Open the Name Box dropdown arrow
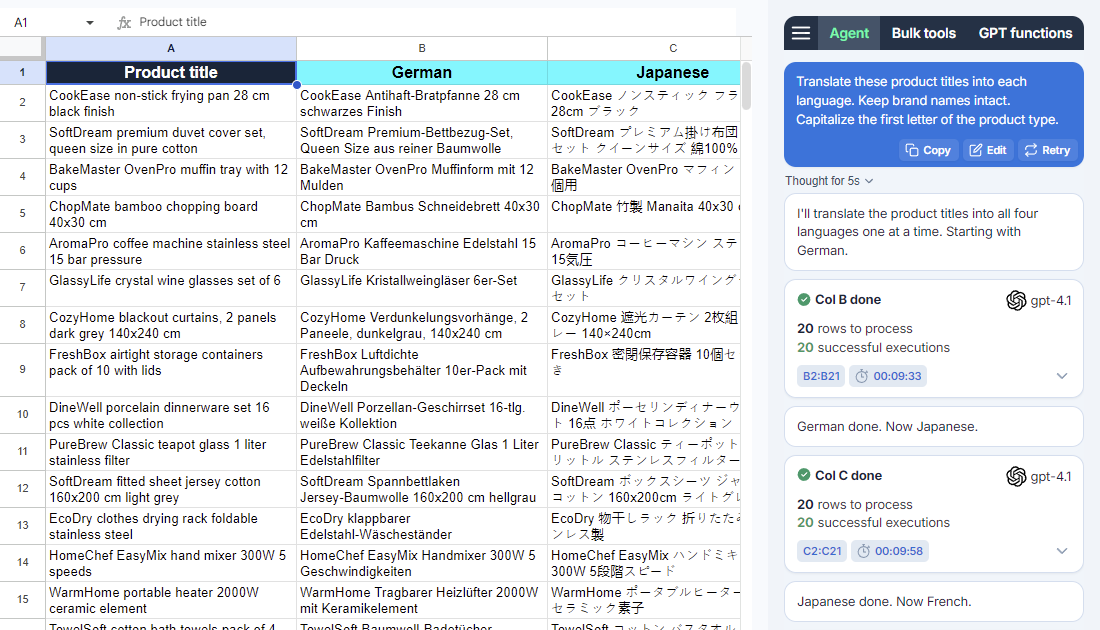The image size is (1100, 630). (x=89, y=21)
